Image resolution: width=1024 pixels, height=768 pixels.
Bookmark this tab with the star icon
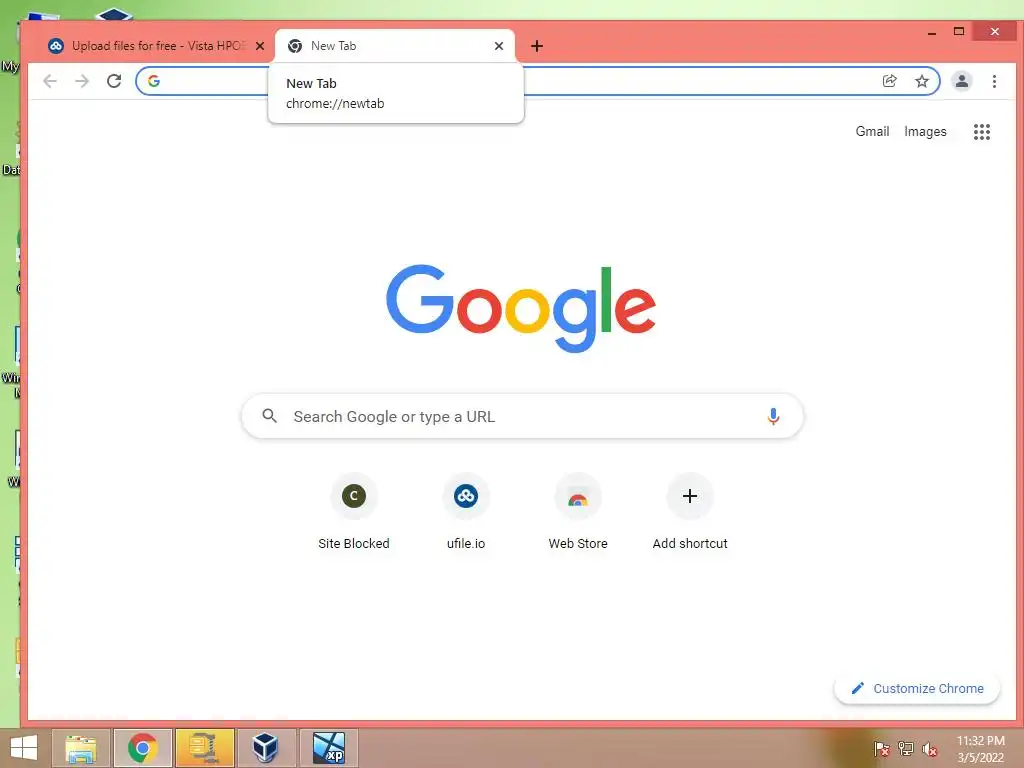click(921, 81)
